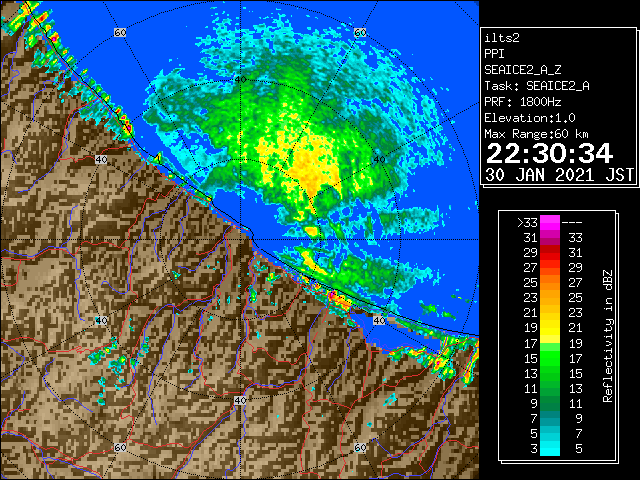Click the '40' range label directly south of center
This screenshot has height=480, width=640.
(240, 400)
